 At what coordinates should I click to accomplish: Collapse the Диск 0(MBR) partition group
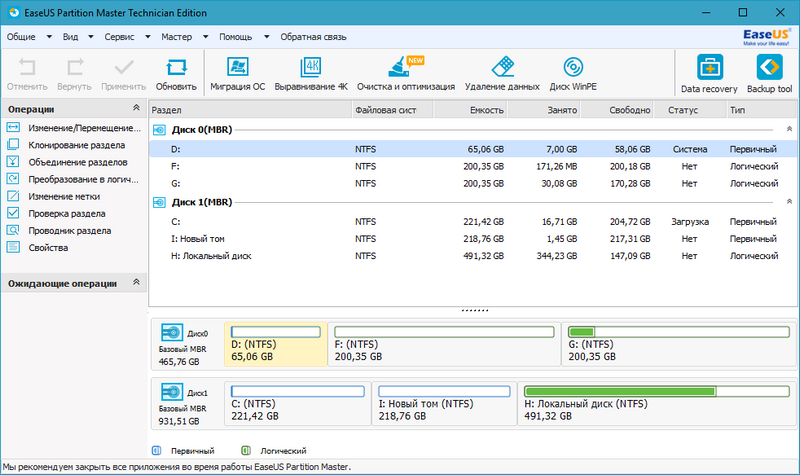pos(789,129)
